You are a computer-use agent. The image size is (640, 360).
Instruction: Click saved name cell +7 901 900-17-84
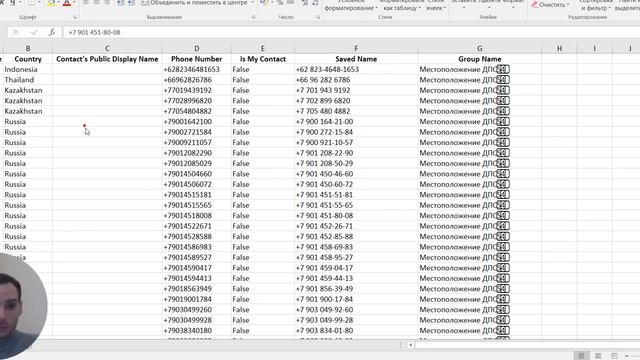pos(356,299)
